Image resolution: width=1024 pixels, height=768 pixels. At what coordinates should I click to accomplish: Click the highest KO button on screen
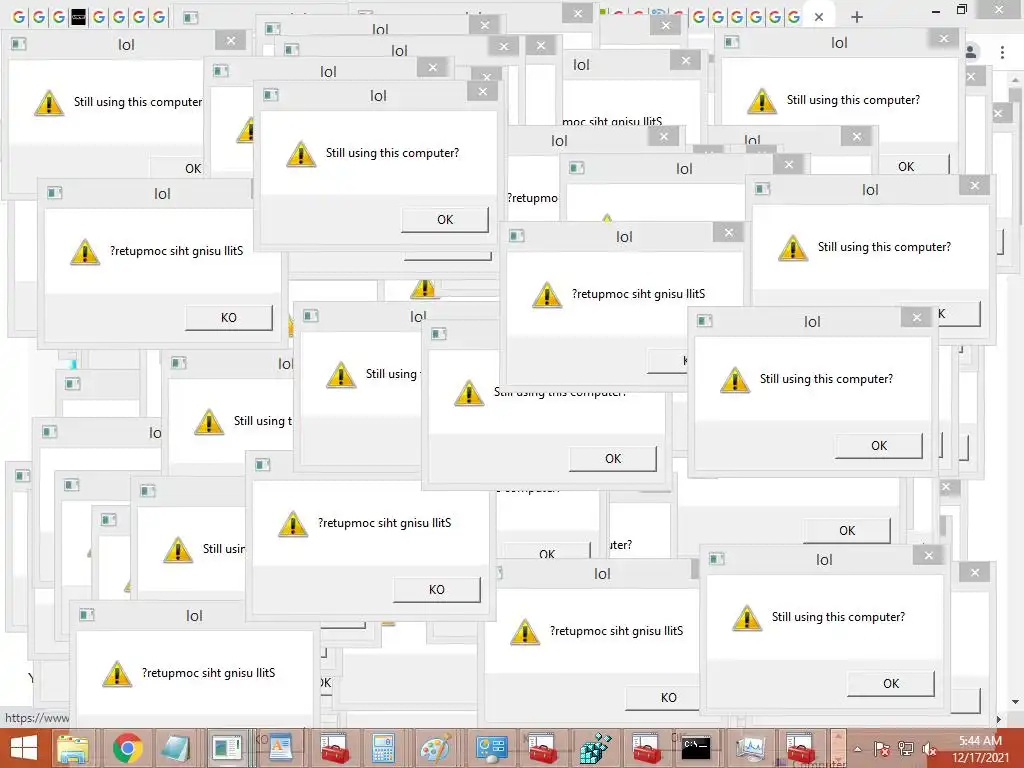[229, 317]
